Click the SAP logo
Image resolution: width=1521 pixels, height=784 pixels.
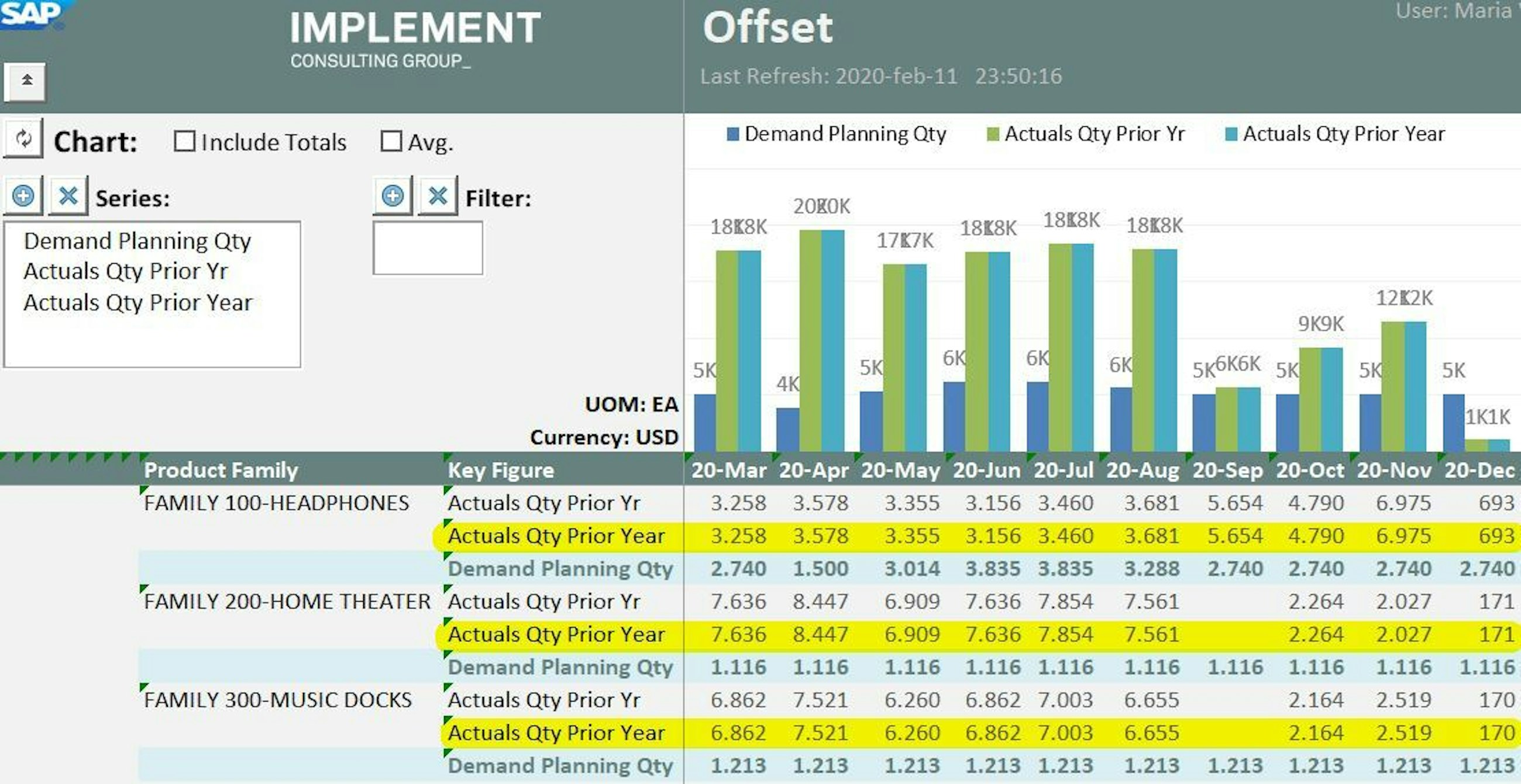point(30,13)
